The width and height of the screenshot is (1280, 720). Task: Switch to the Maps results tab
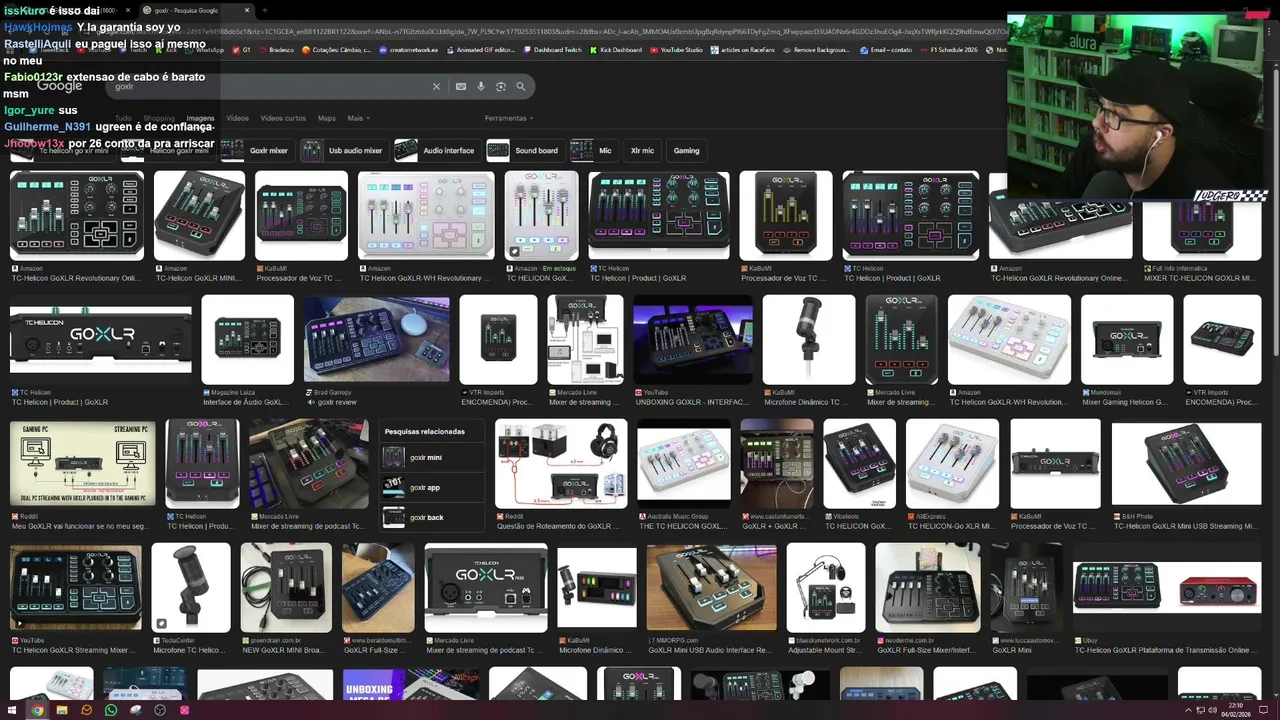click(327, 118)
